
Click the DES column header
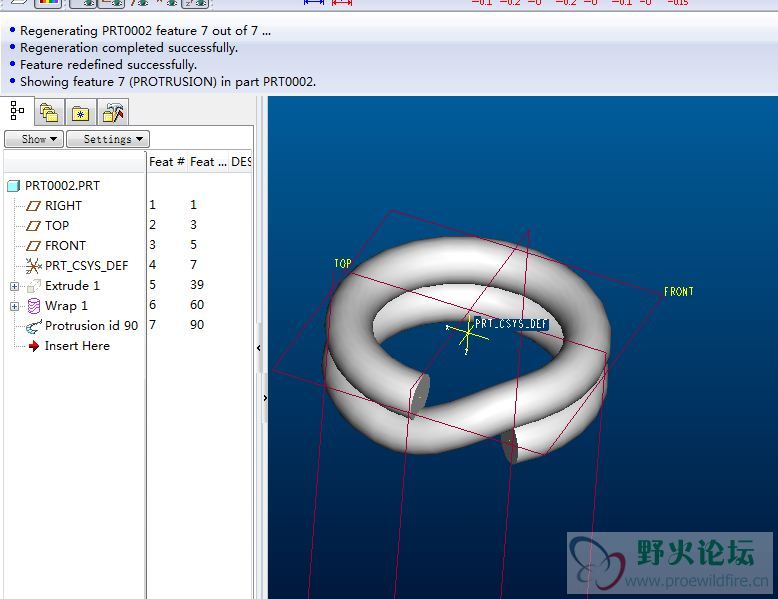241,162
